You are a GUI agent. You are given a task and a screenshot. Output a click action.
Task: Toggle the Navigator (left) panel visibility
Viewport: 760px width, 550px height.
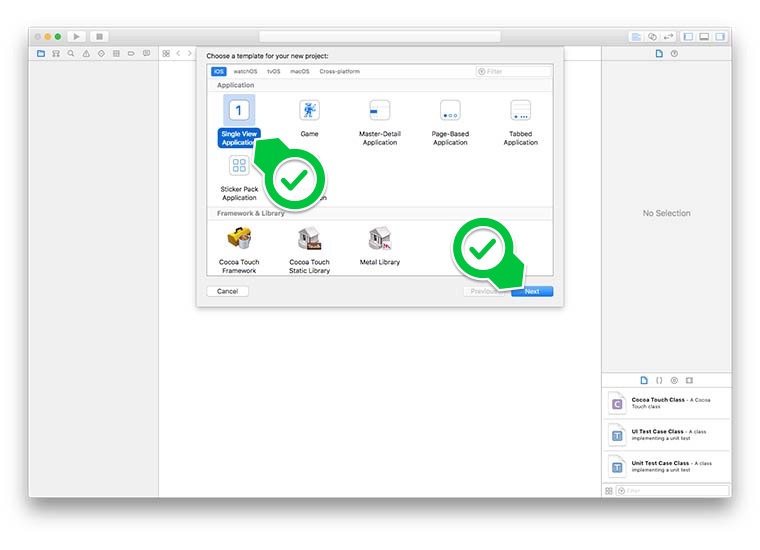(688, 36)
